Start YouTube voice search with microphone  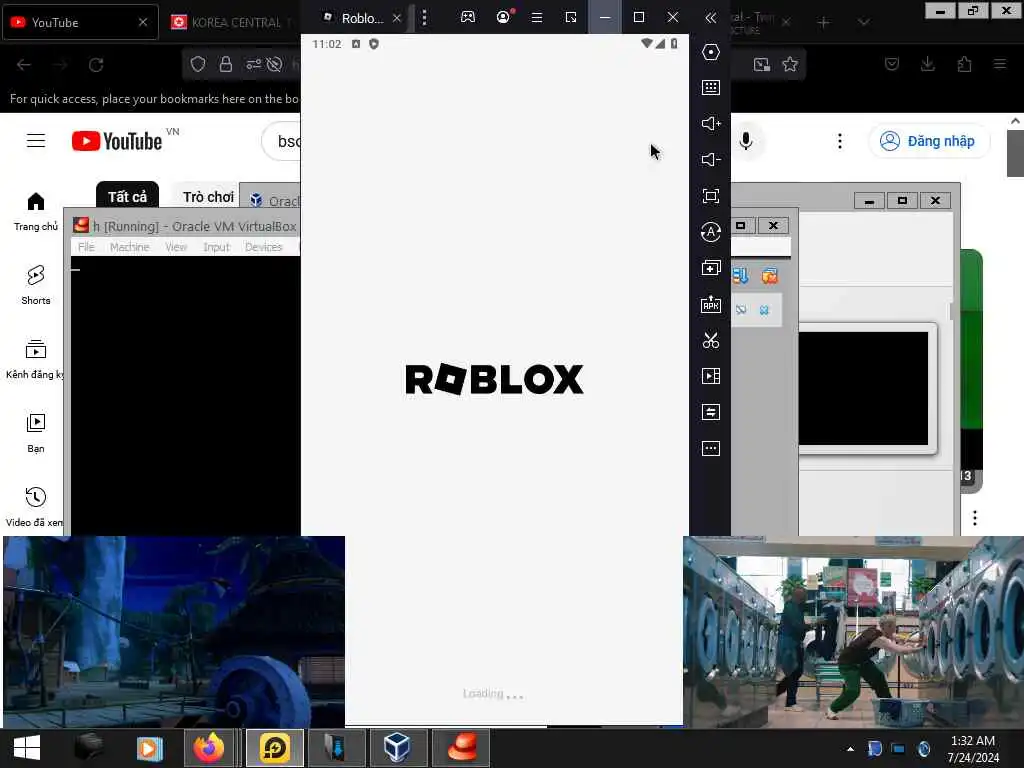coord(746,141)
